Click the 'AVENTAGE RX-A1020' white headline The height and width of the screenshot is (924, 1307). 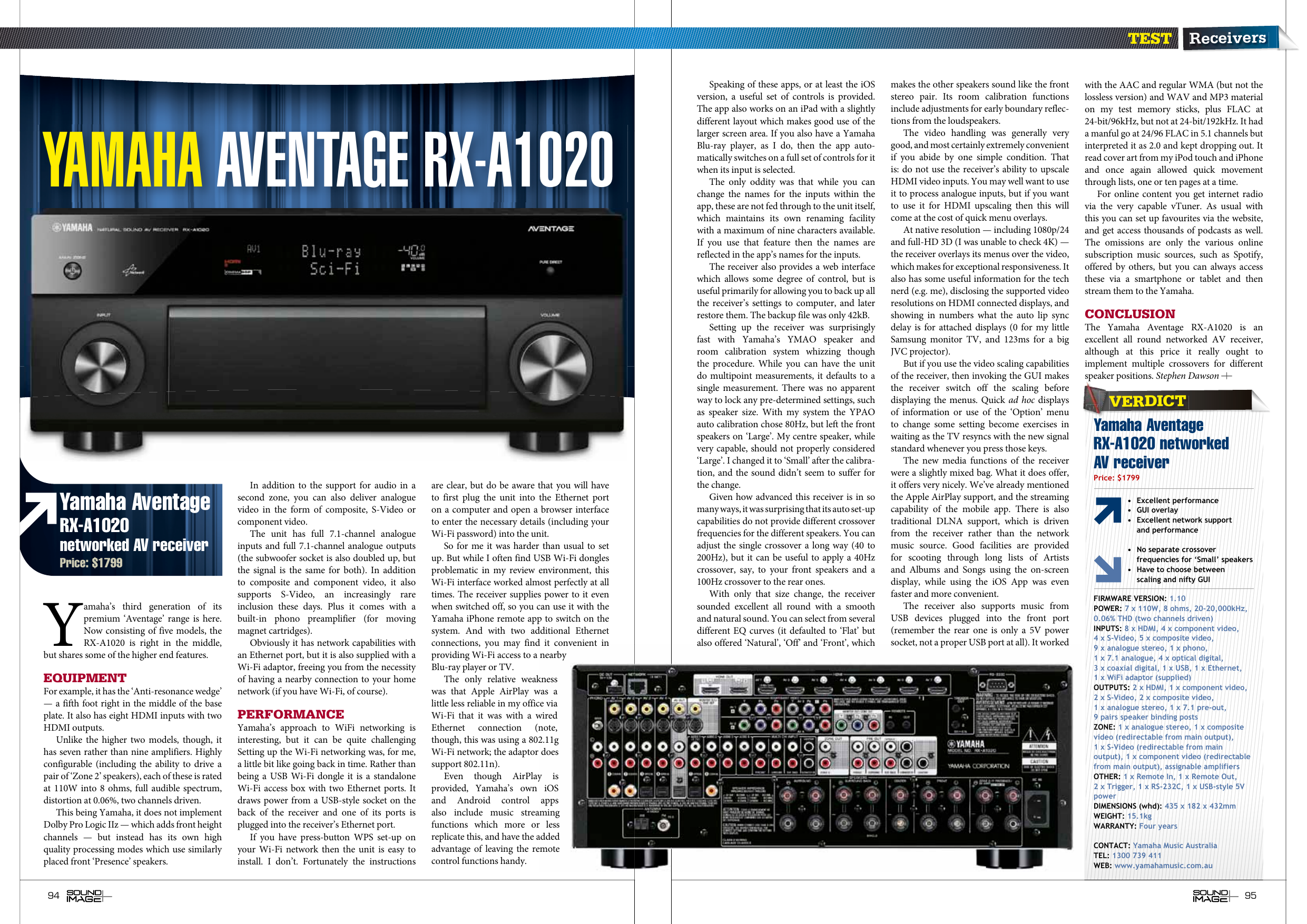pos(415,160)
